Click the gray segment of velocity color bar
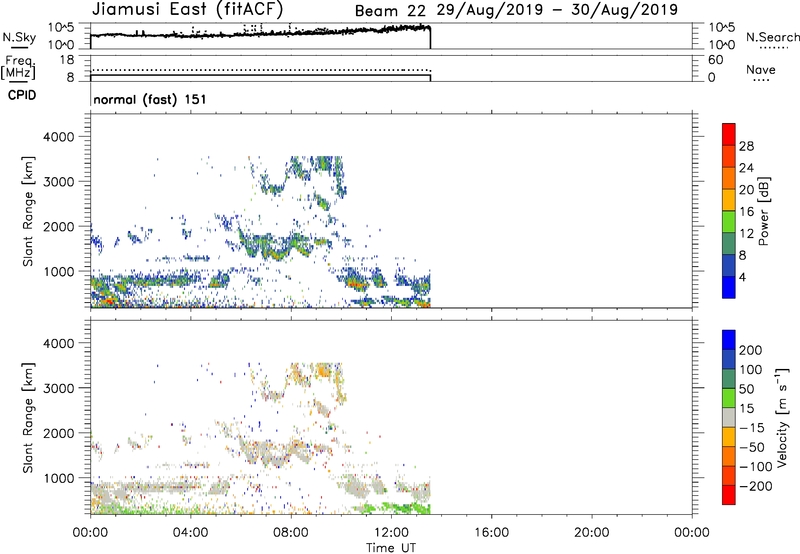This screenshot has height=554, width=800. click(x=729, y=417)
